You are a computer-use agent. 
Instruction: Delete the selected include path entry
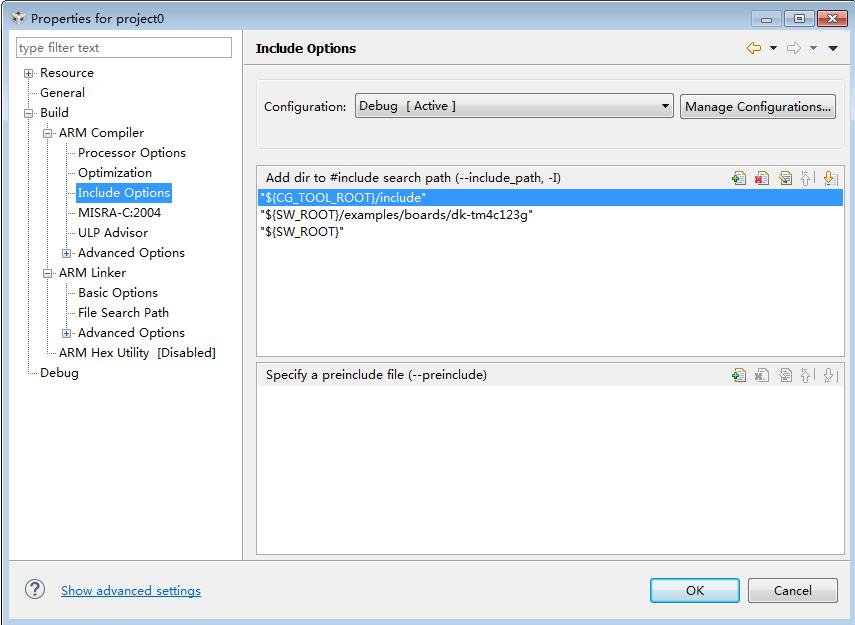[x=762, y=178]
